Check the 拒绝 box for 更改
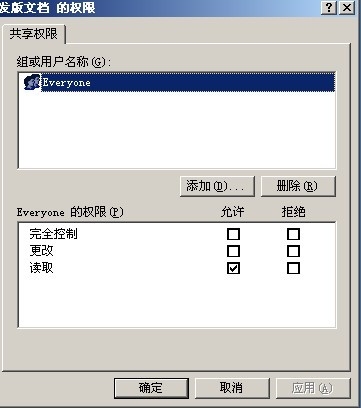 [293, 251]
